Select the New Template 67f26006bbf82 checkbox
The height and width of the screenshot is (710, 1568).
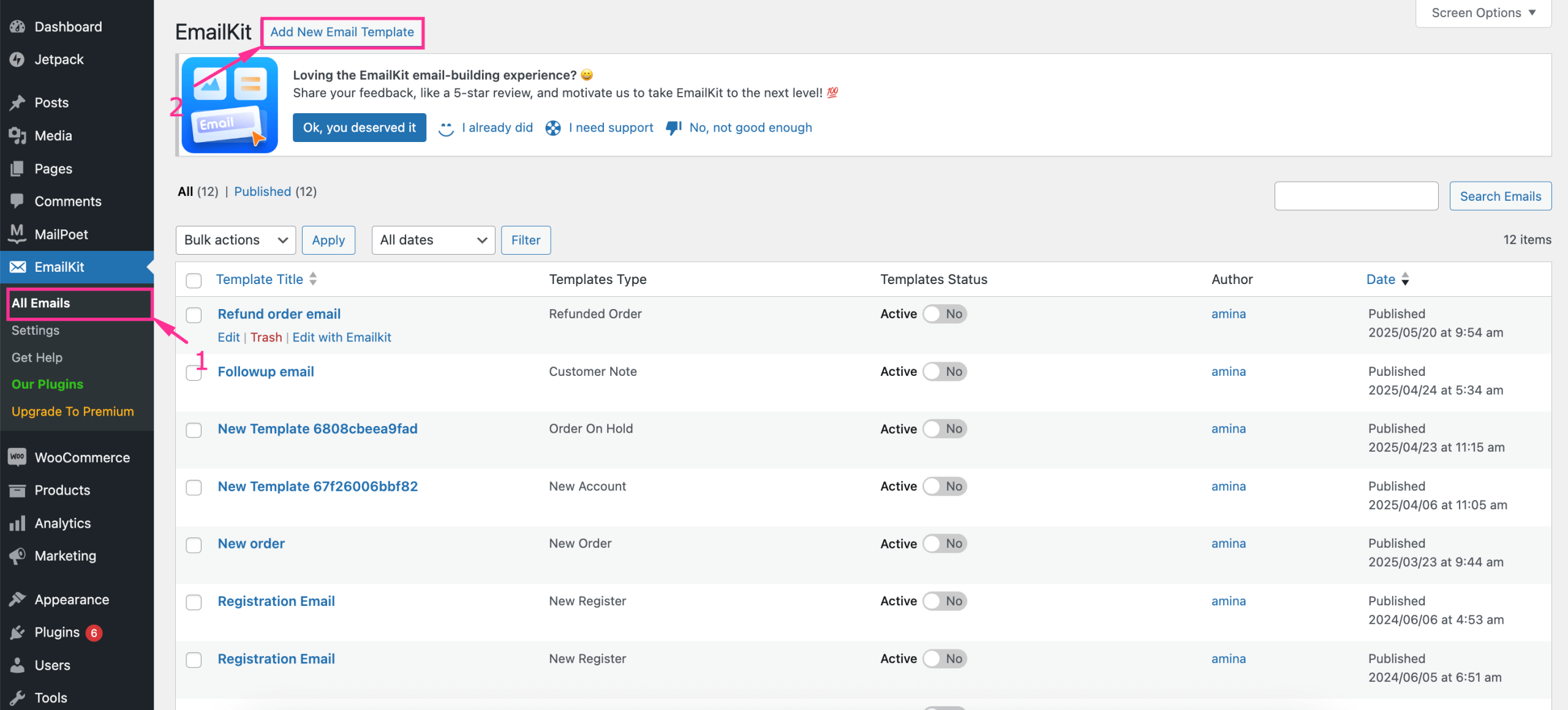[x=194, y=487]
